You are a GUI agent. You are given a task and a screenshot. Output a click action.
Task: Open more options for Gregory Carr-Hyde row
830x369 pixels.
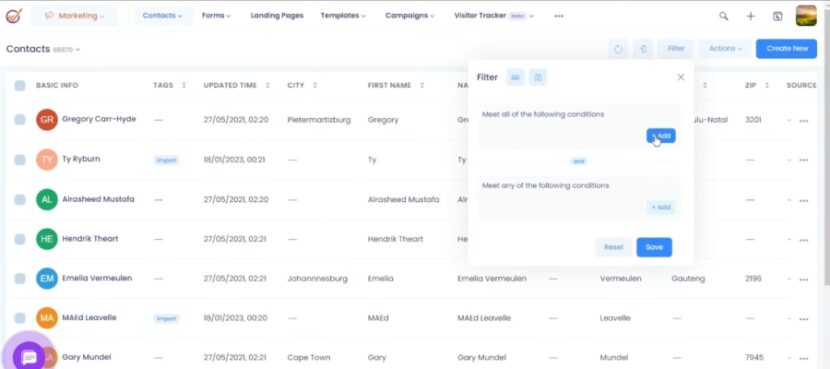point(804,121)
